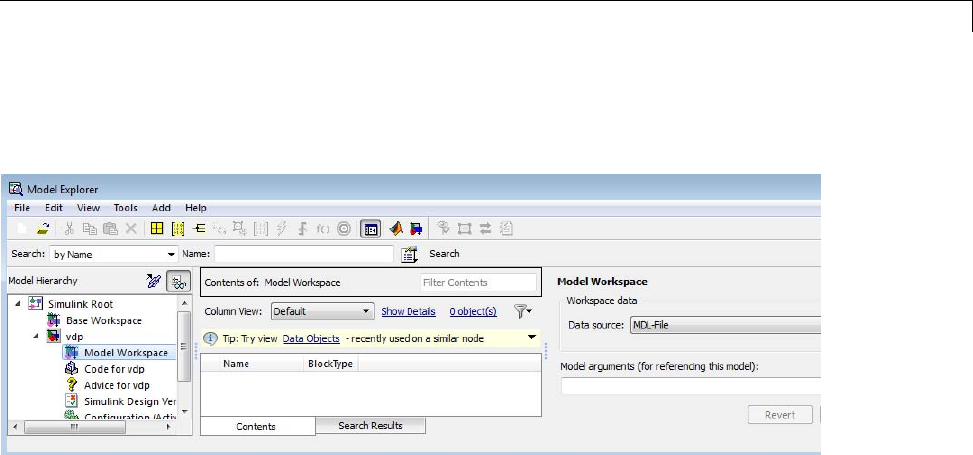Open the File menu
The height and width of the screenshot is (455, 973).
(x=22, y=208)
